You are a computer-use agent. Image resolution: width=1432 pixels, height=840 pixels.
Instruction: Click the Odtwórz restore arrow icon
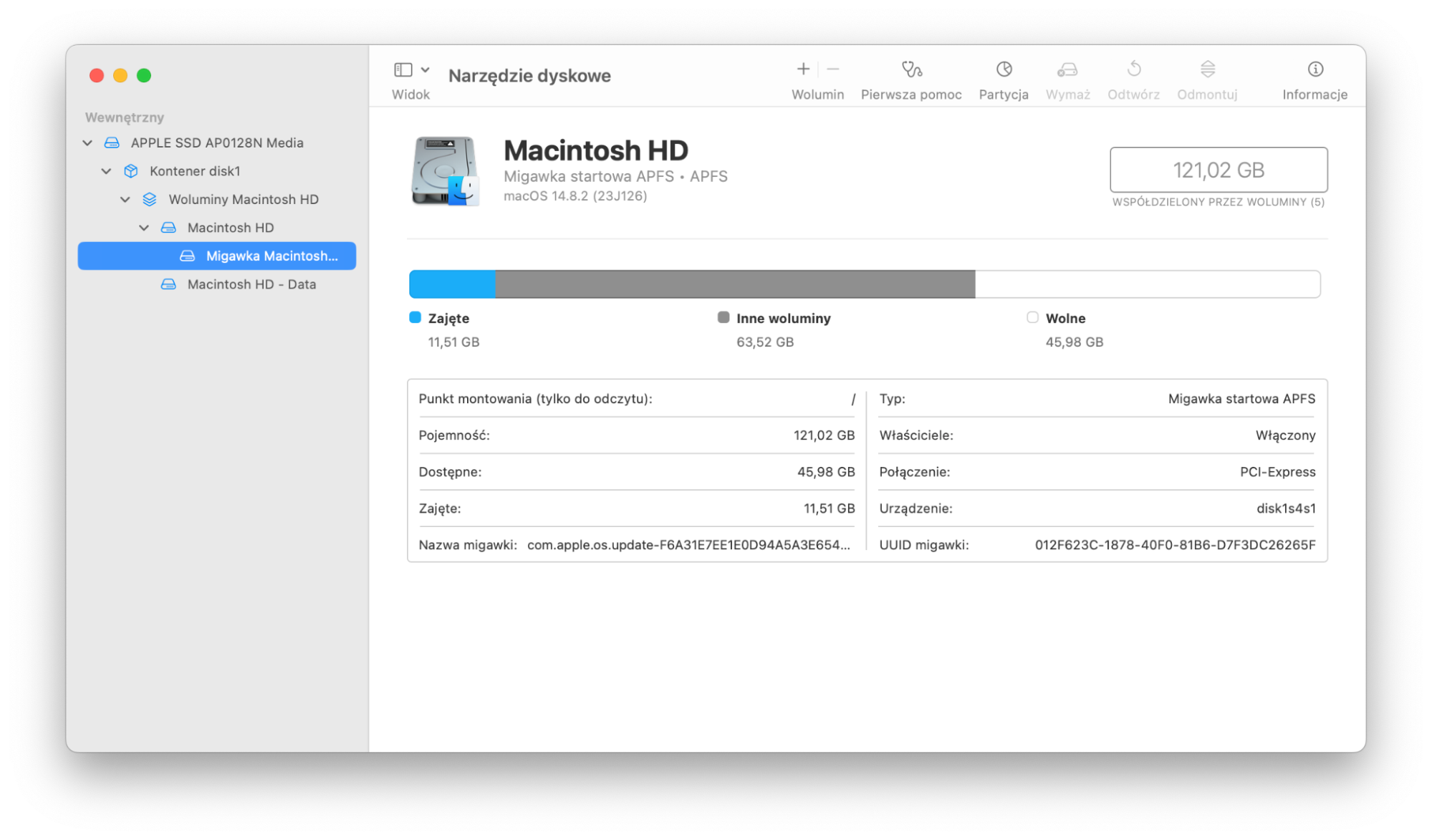[1133, 69]
